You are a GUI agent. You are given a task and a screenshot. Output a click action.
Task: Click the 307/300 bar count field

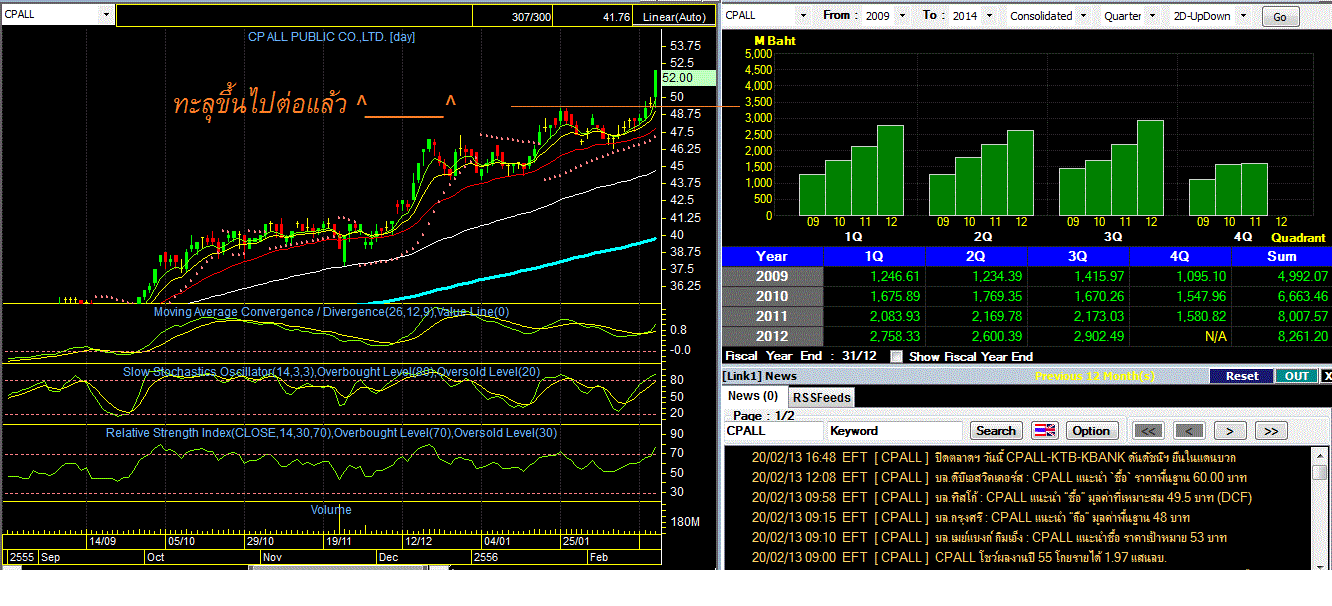pyautogui.click(x=513, y=17)
